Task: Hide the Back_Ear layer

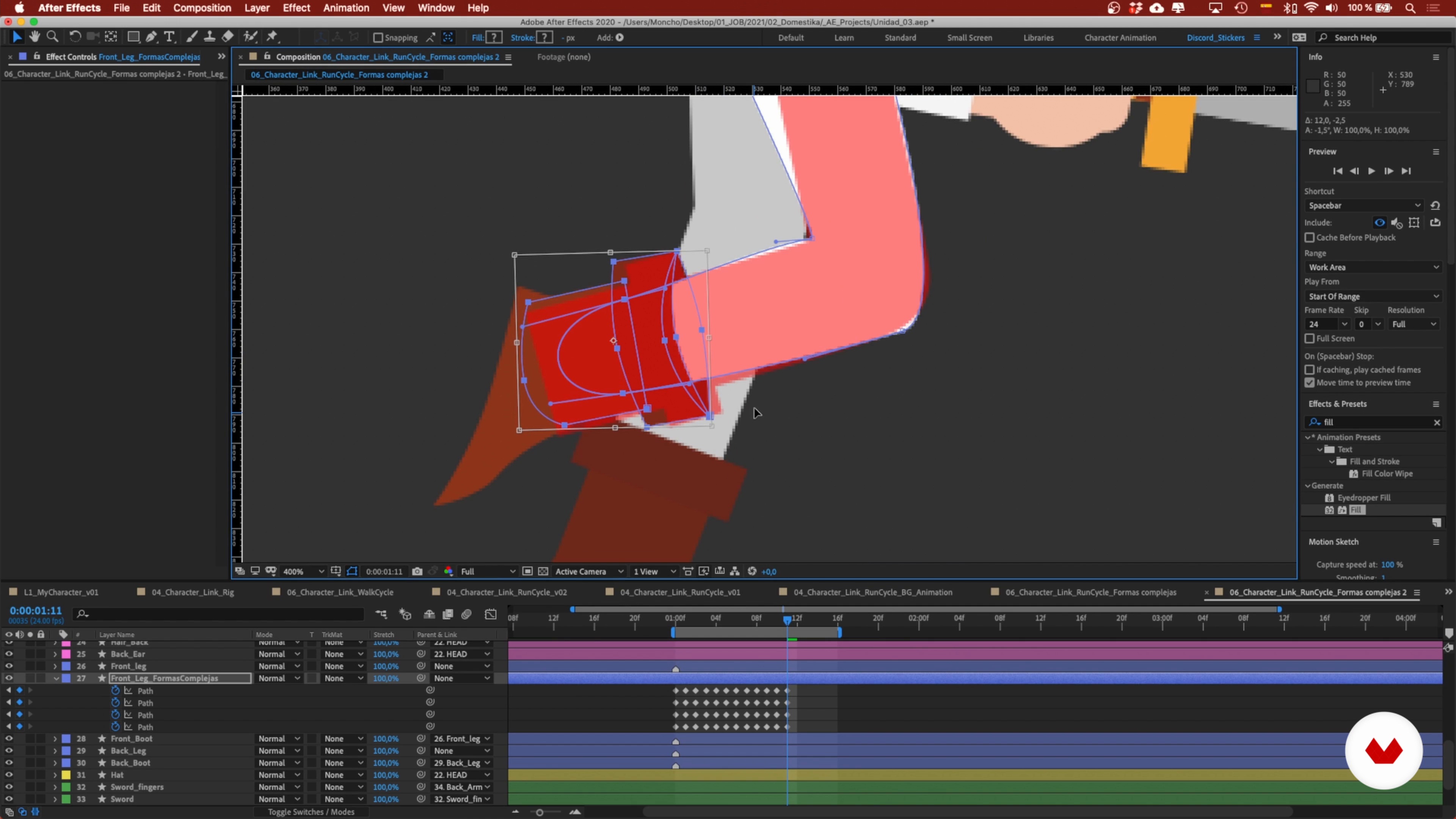Action: pos(8,654)
